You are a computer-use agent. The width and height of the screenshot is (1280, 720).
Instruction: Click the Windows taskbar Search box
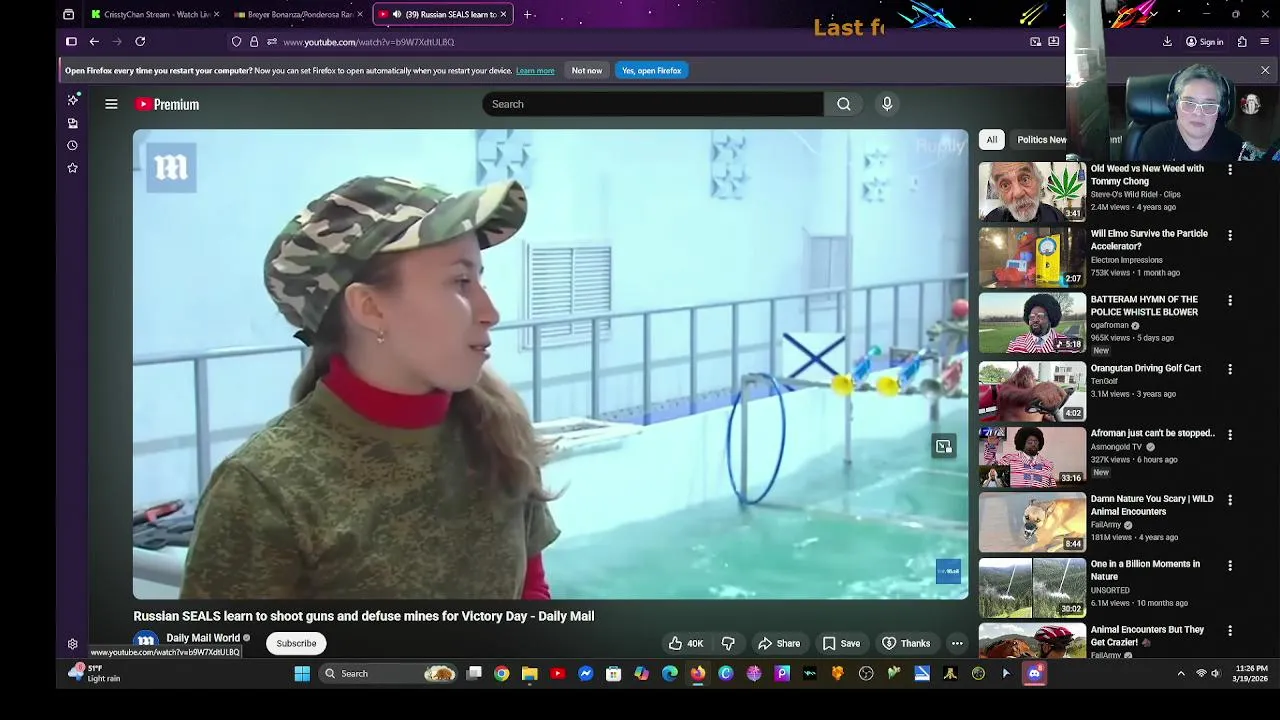pos(390,674)
